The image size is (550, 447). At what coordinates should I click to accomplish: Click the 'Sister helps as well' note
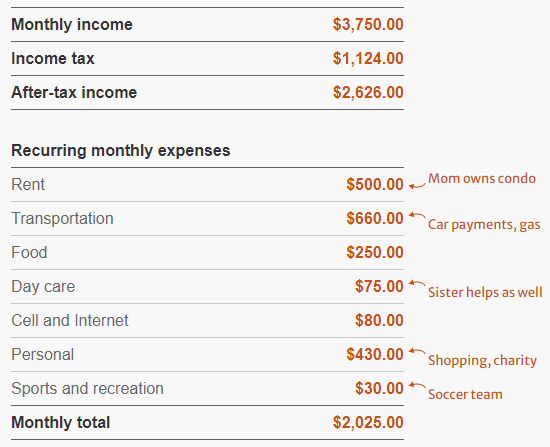tap(485, 292)
